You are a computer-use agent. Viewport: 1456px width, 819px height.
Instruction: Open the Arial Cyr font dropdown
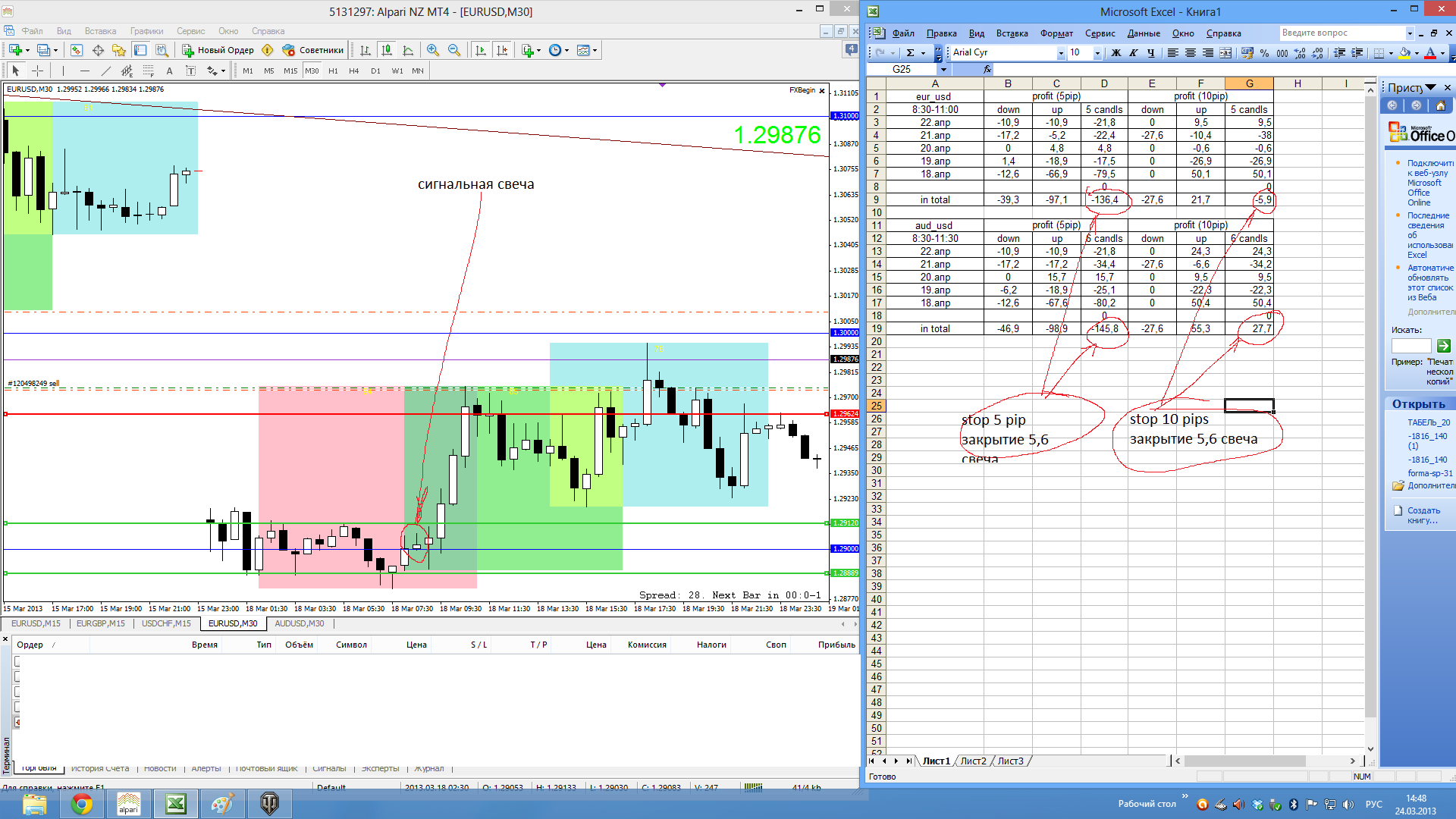coord(1061,52)
